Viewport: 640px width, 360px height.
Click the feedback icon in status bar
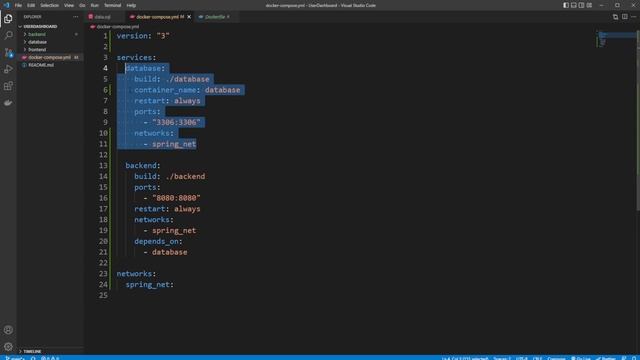point(624,358)
